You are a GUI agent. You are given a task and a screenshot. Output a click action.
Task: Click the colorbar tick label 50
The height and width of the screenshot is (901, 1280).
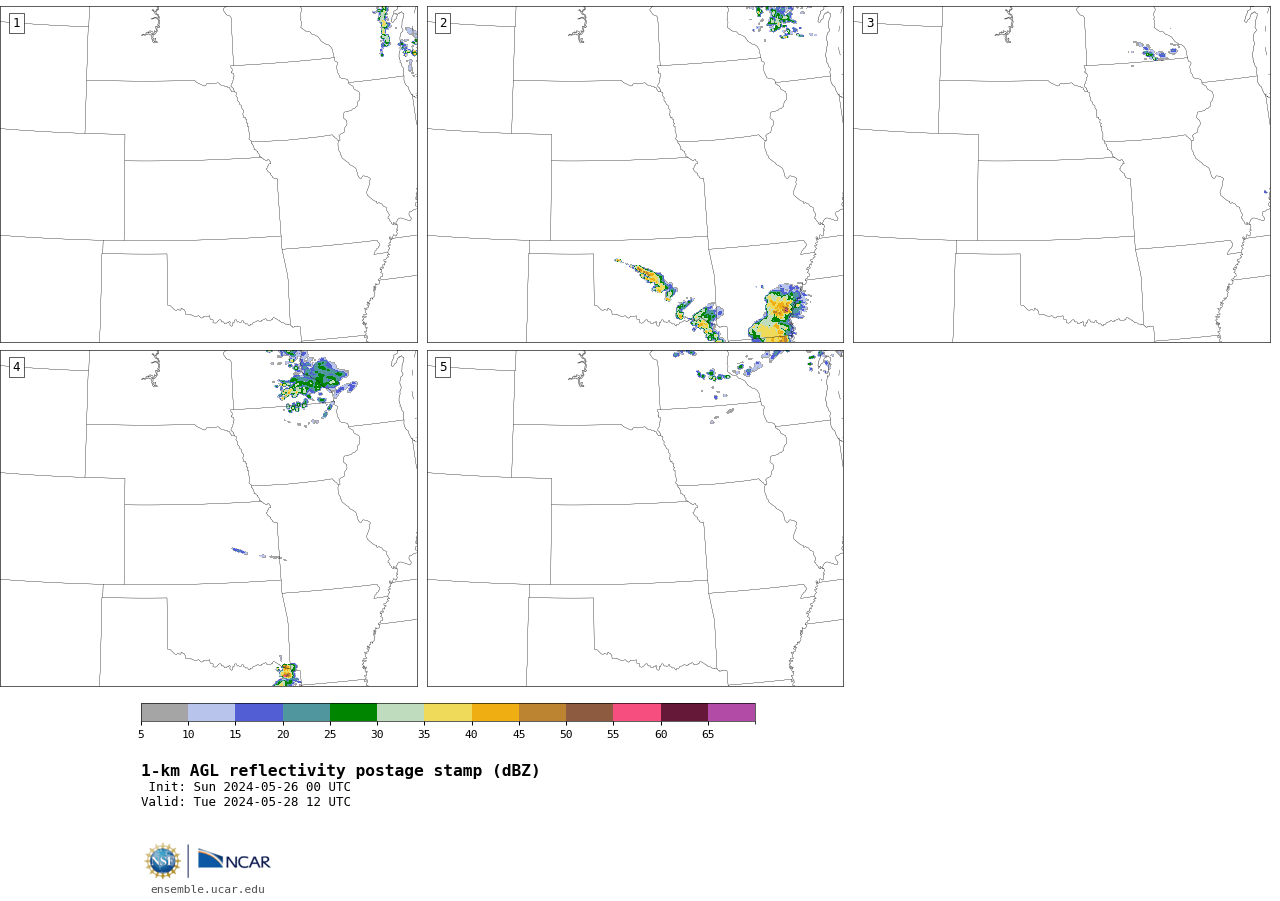566,735
